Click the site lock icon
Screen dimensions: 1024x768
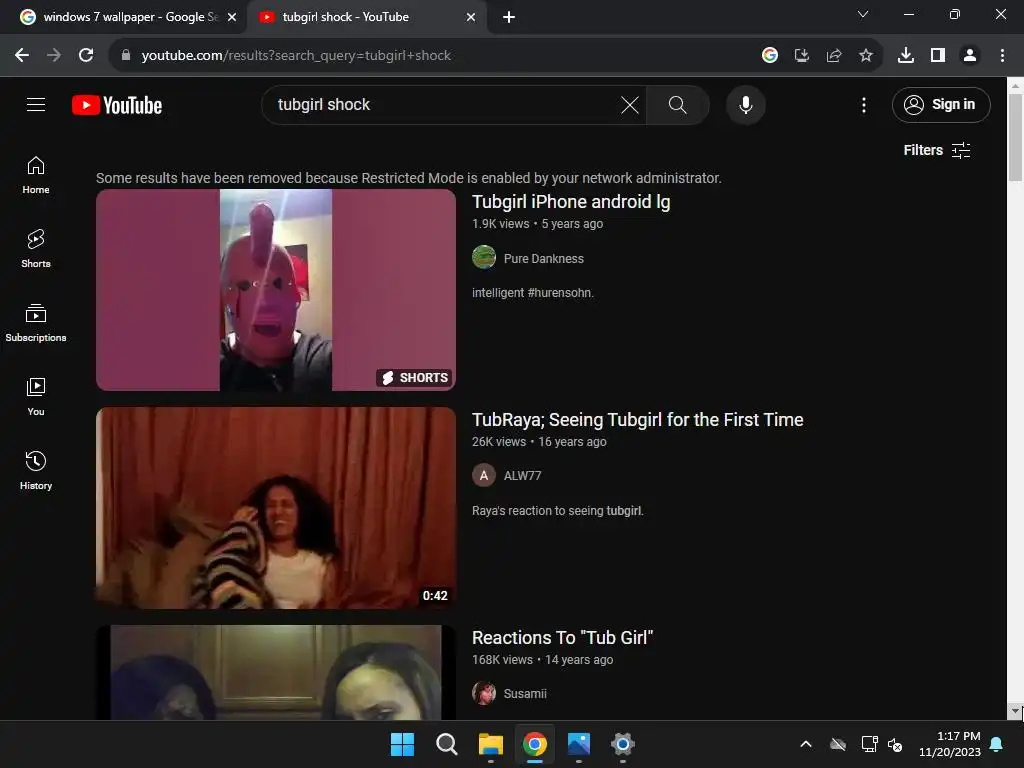(x=126, y=56)
